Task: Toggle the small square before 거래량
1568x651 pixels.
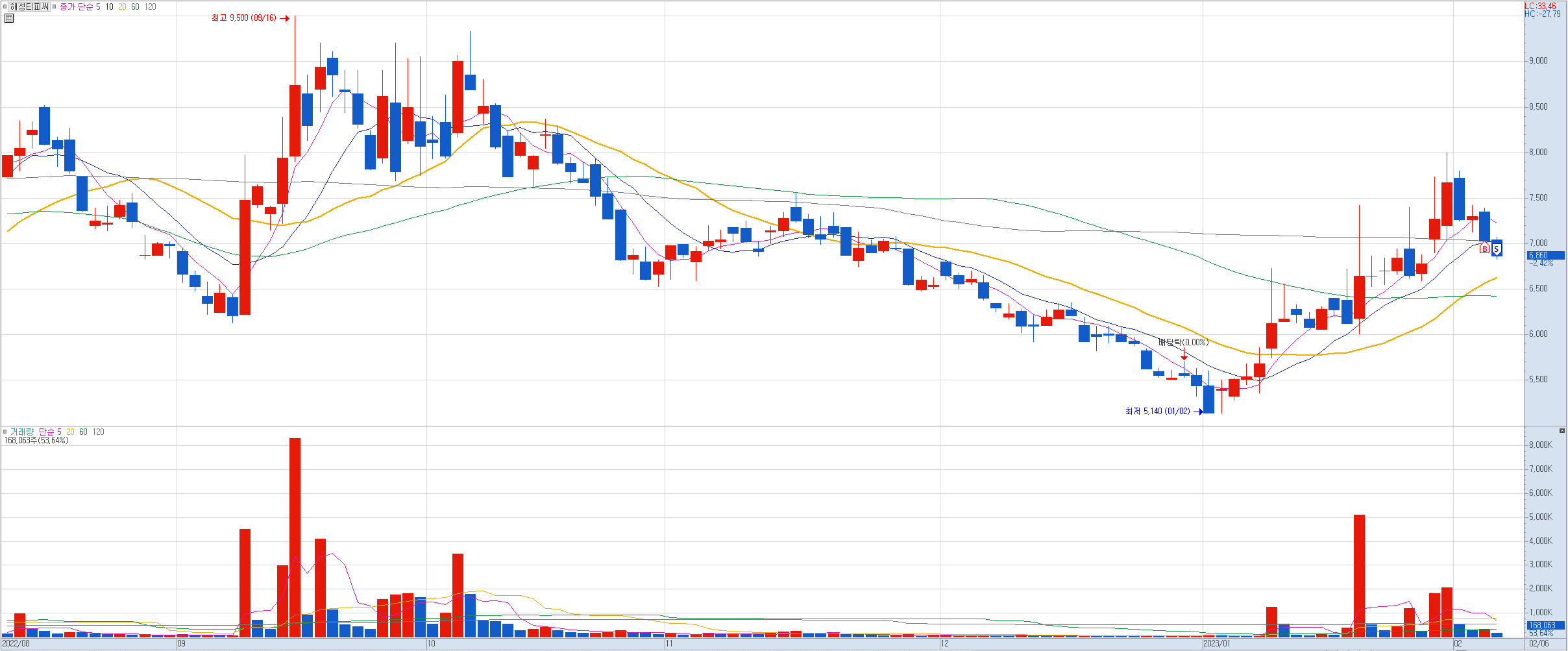Action: 5,432
